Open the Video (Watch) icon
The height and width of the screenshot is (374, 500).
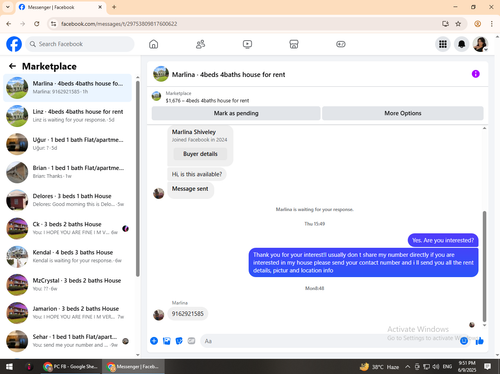coord(247,44)
